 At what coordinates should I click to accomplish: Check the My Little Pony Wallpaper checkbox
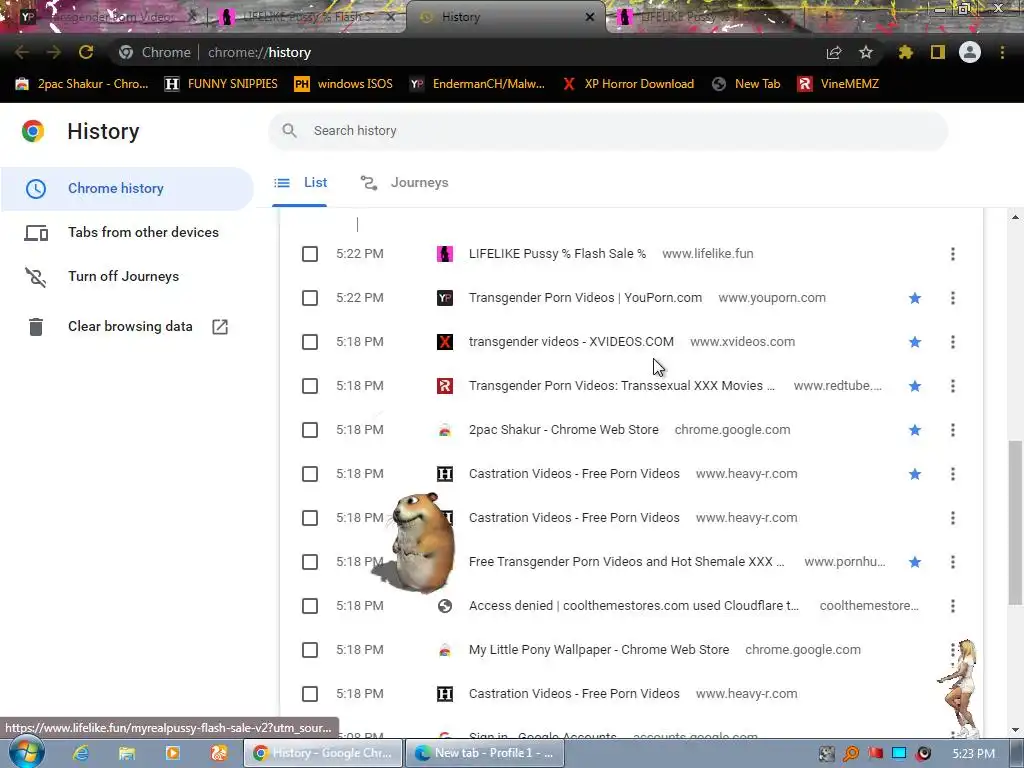[x=310, y=650]
